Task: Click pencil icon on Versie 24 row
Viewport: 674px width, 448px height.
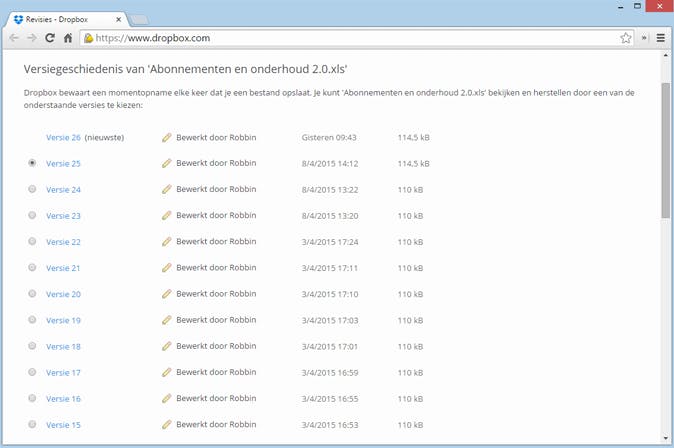Action: (167, 190)
